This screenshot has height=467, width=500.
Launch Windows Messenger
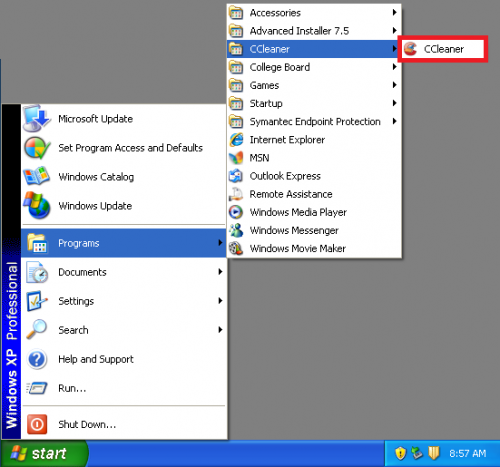tap(314, 230)
